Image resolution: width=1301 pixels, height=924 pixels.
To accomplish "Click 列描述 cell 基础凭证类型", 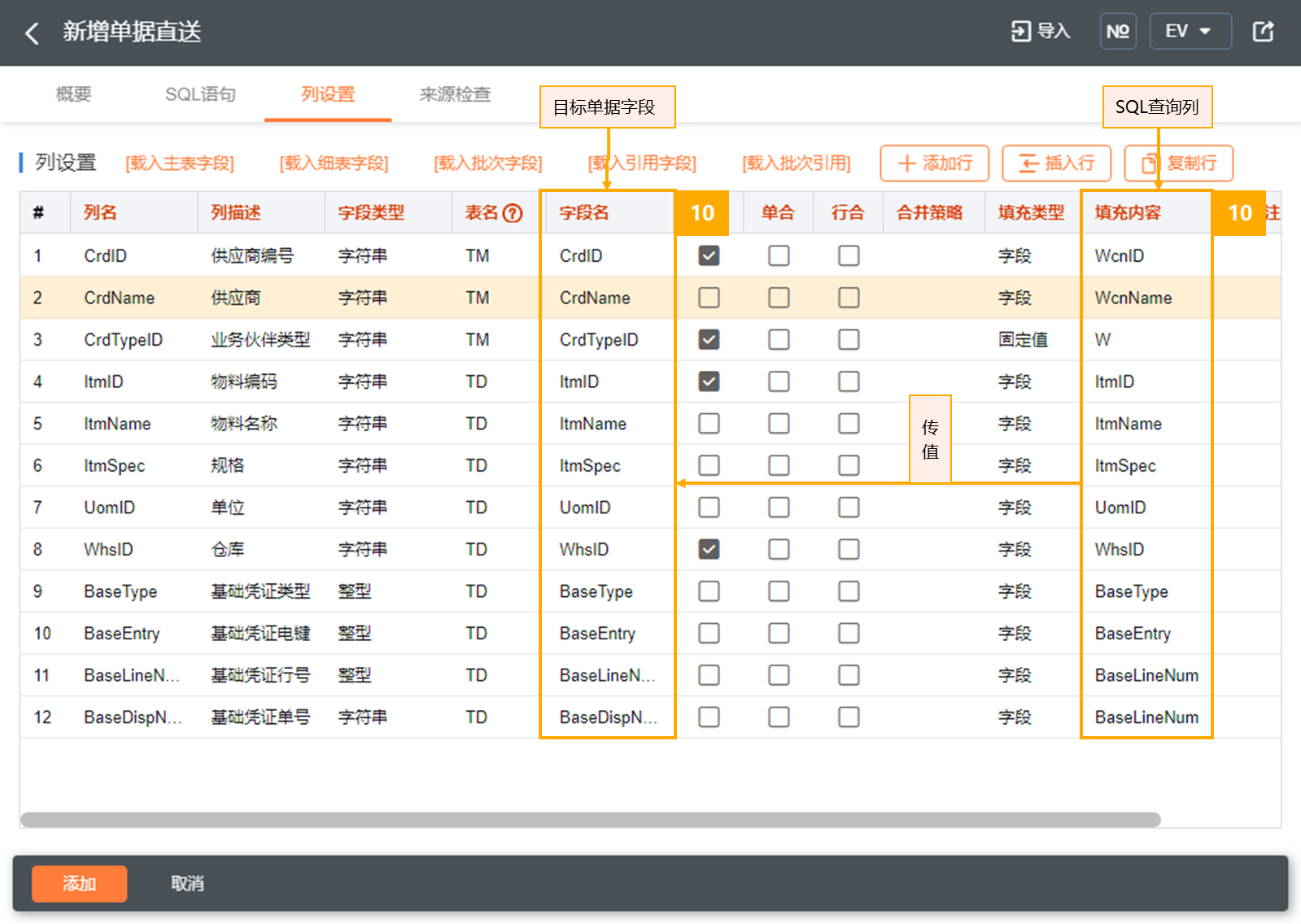I will click(x=260, y=591).
